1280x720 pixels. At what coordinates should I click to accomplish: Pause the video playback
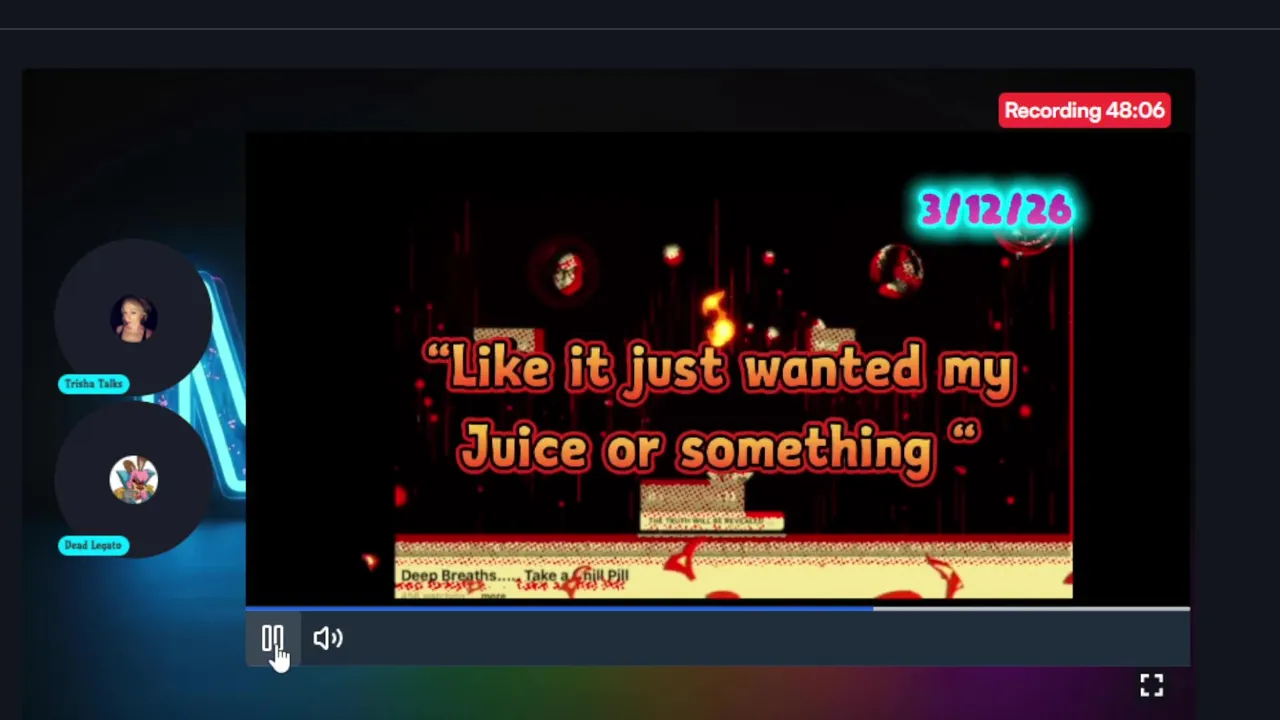(x=272, y=638)
